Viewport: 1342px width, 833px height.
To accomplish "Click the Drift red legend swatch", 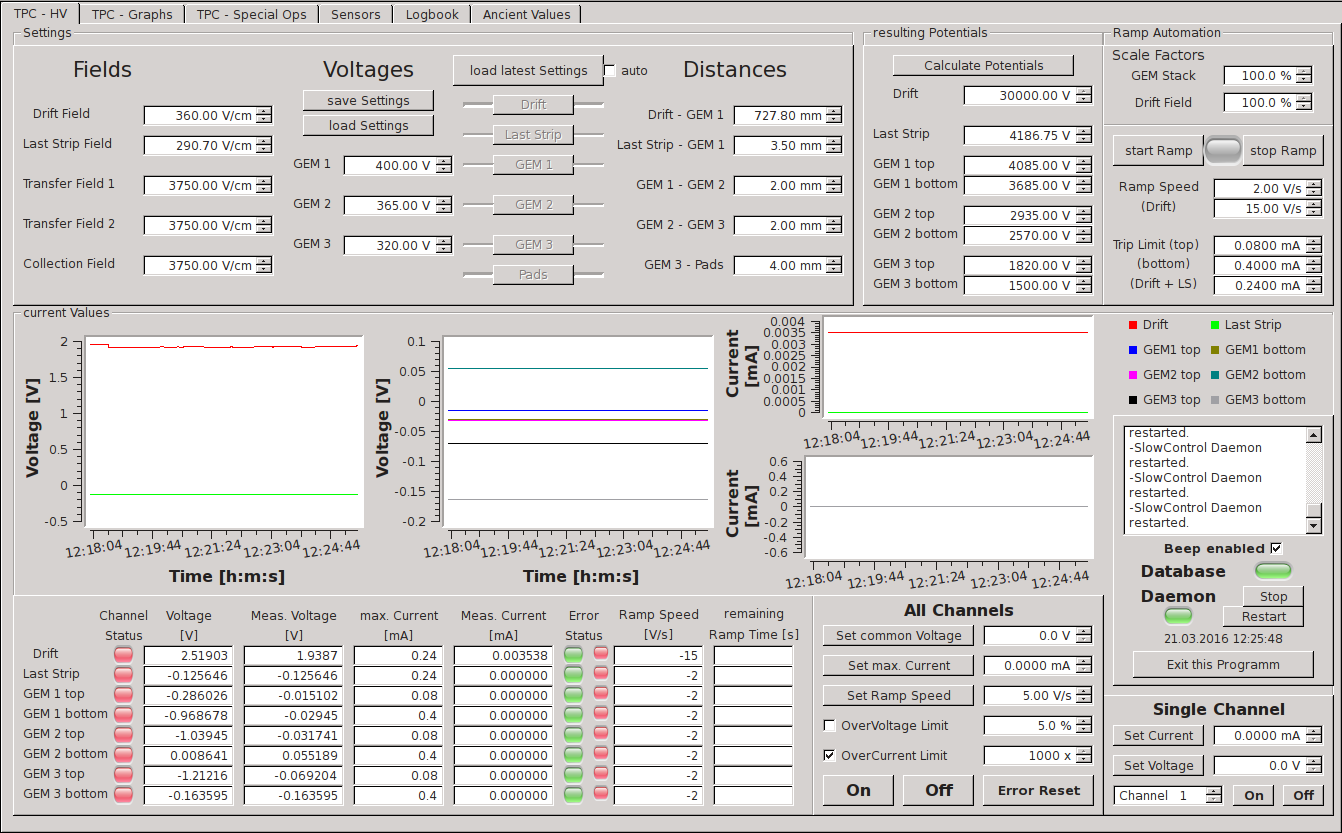I will pos(1132,325).
